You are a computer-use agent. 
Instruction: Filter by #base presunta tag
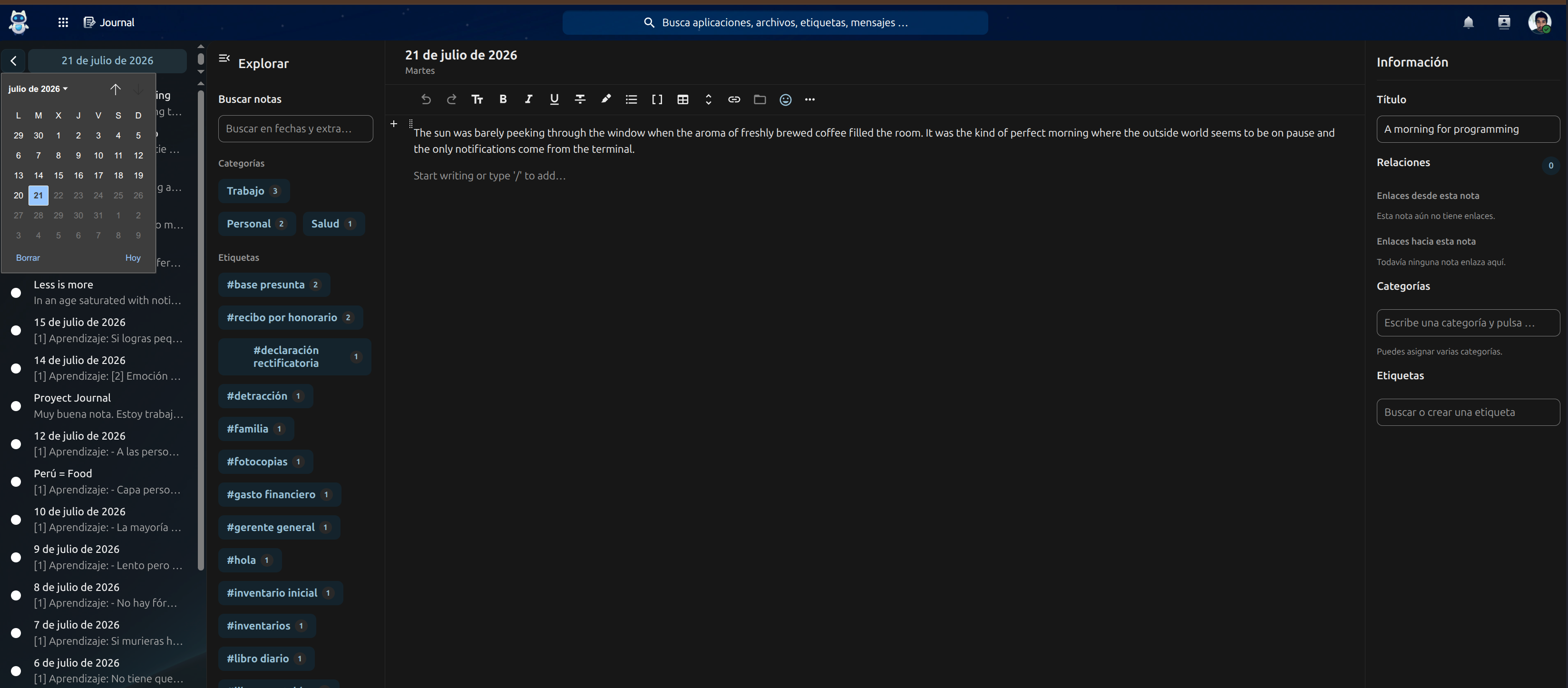pos(274,285)
